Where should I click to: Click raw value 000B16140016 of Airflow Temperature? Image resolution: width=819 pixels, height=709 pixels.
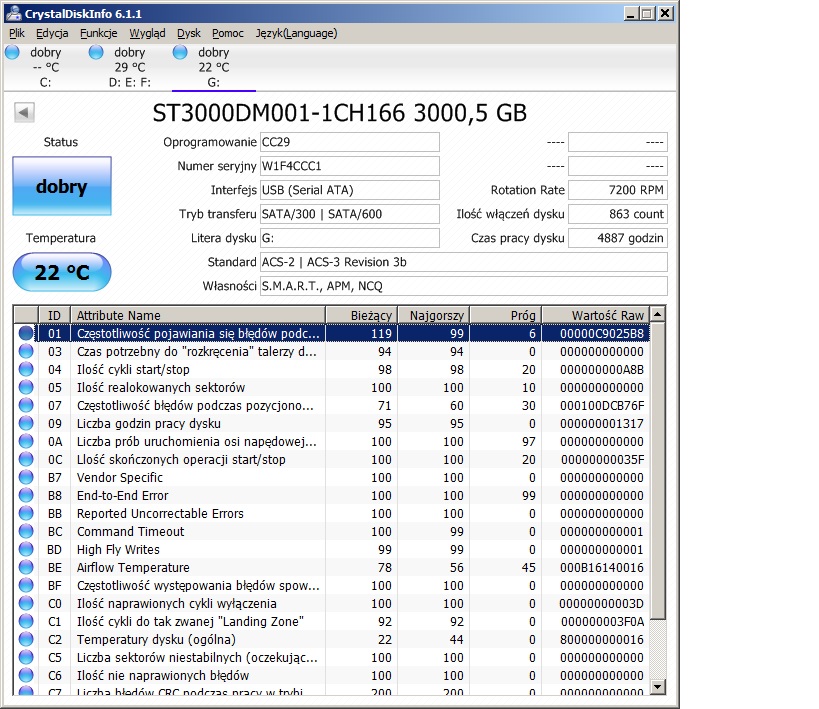[602, 567]
